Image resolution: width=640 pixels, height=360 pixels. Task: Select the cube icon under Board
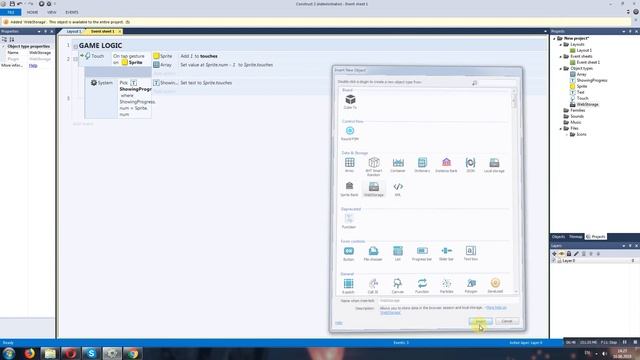click(350, 99)
